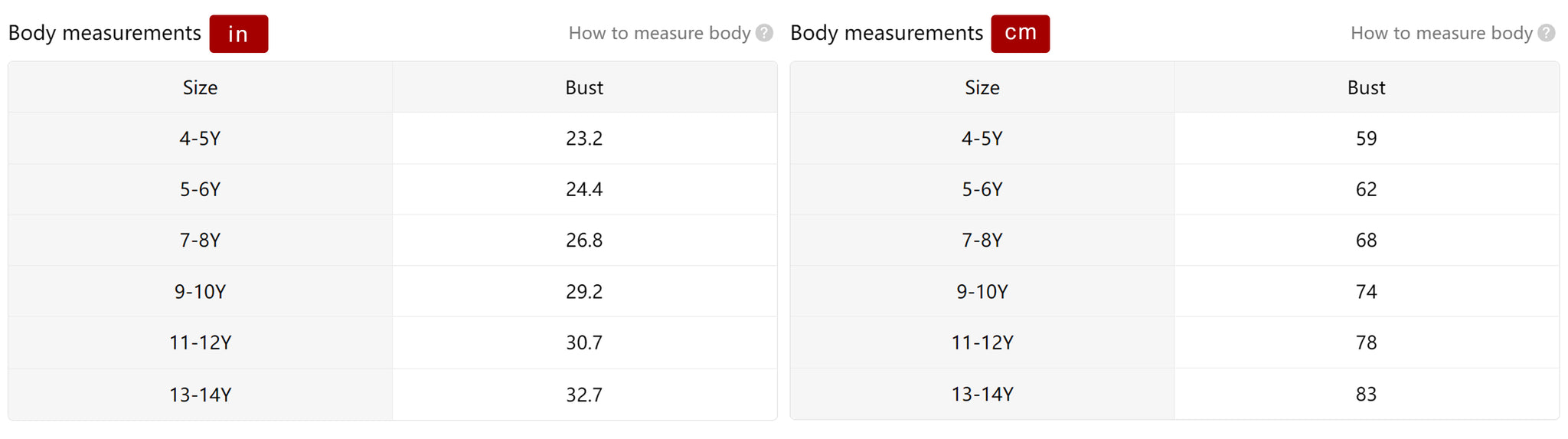Pick the 9-10Y row in the inches table
Screen dimensions: 1568x439
(x=200, y=292)
